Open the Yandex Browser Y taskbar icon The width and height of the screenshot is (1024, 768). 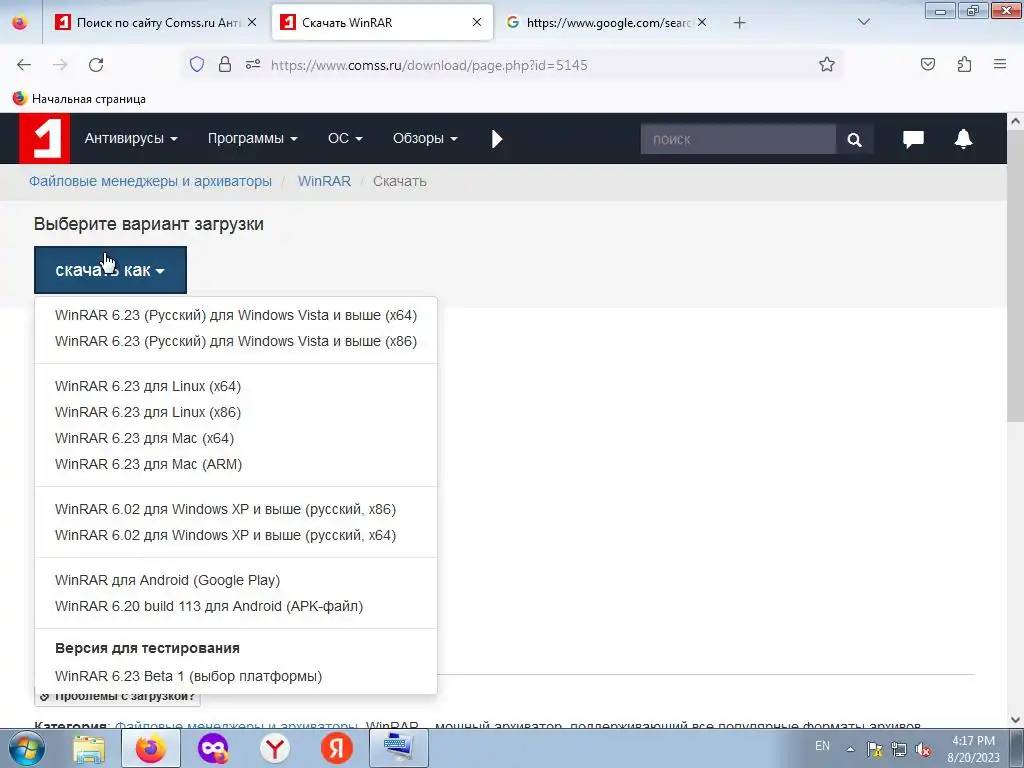(x=275, y=748)
